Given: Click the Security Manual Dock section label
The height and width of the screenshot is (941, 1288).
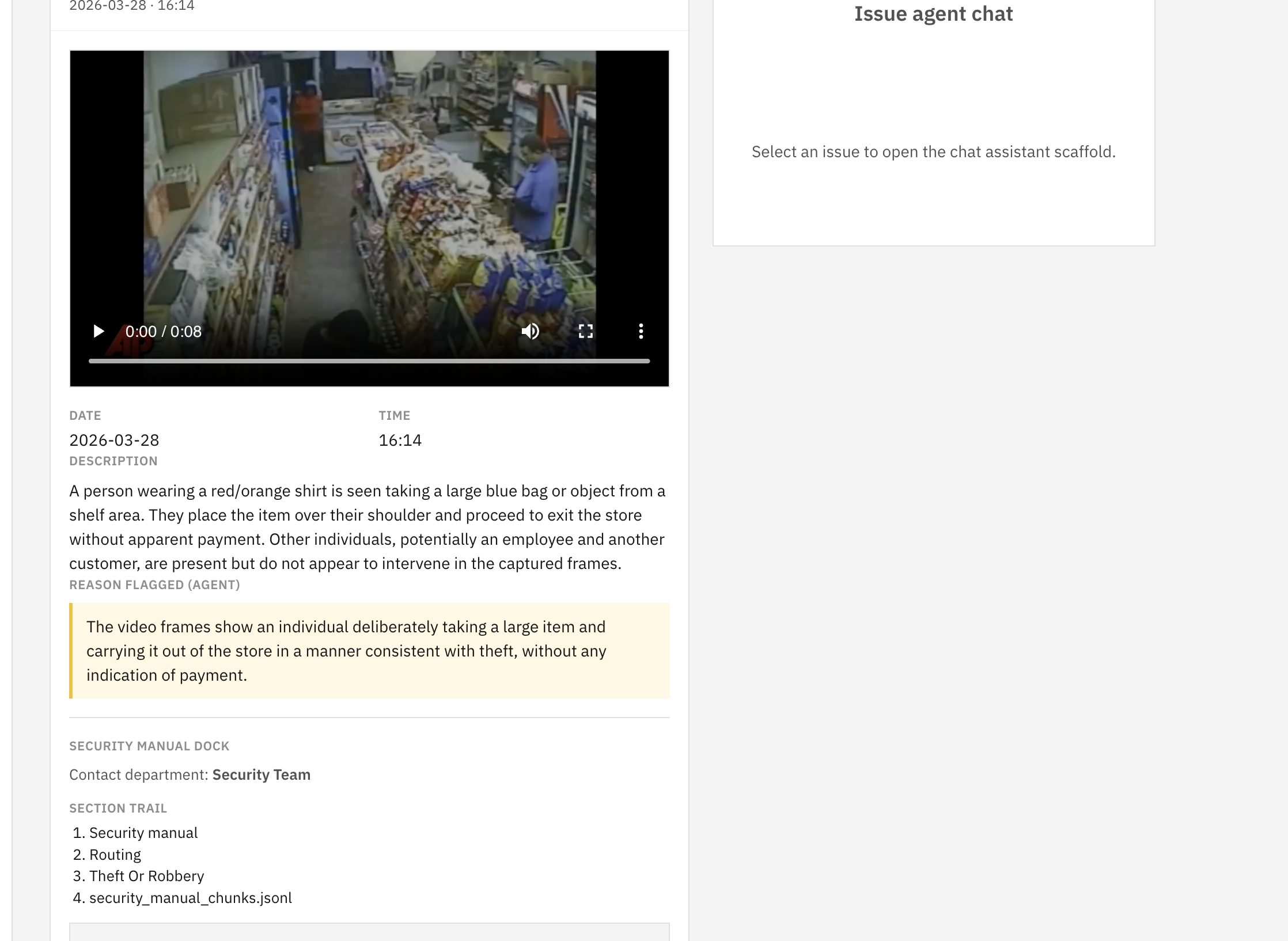Looking at the screenshot, I should coord(149,746).
